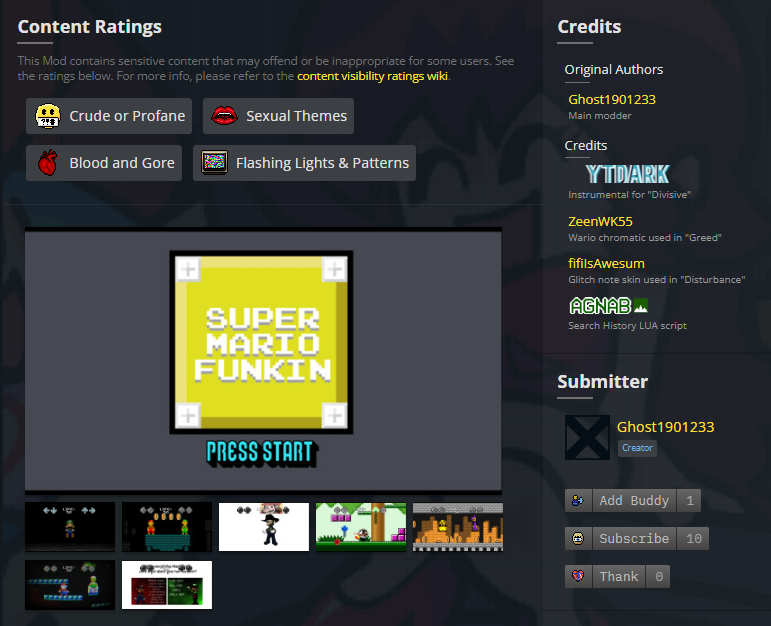The width and height of the screenshot is (771, 626).
Task: Click the 'Main modder' text
Action: (600, 116)
